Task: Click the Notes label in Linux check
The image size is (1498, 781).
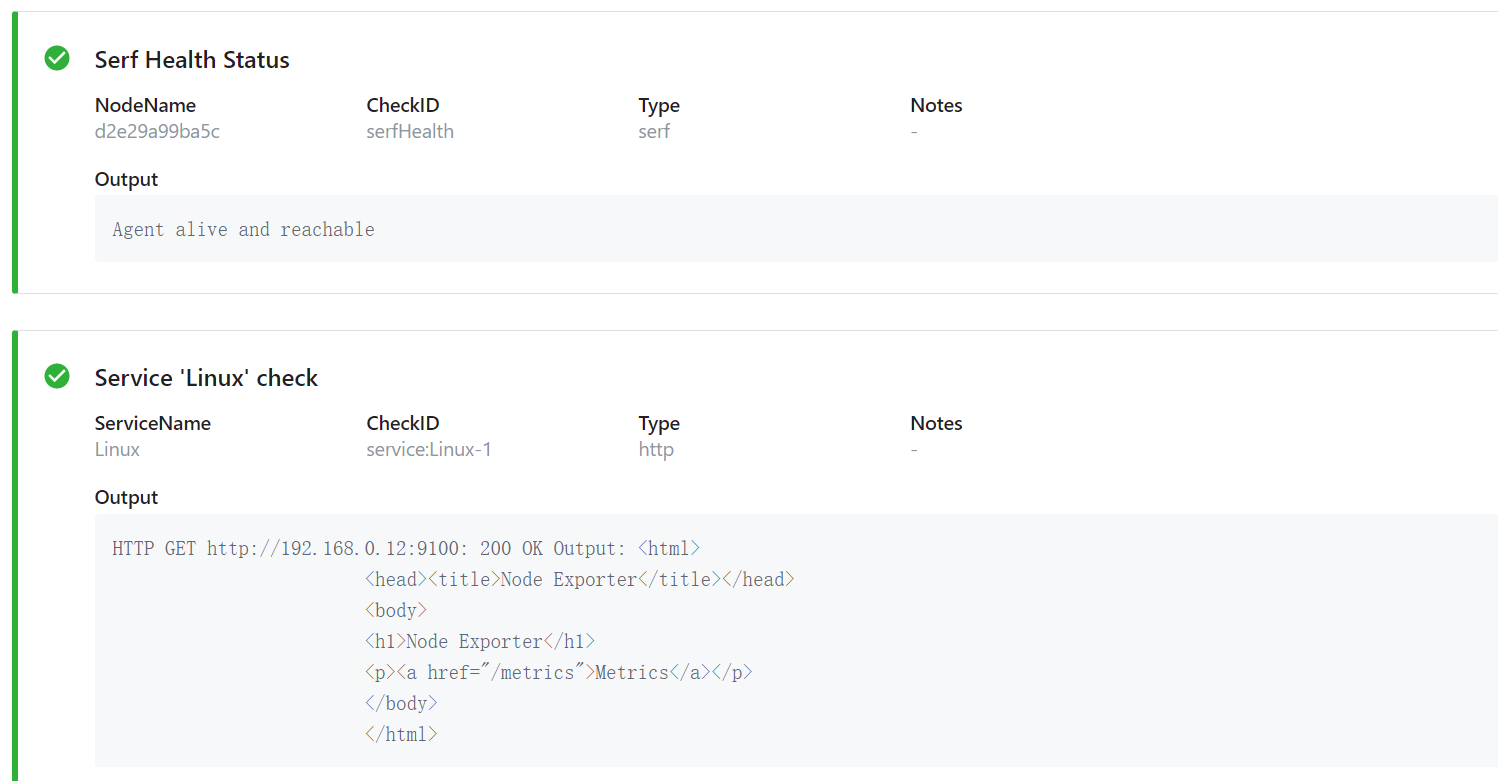Action: tap(936, 423)
